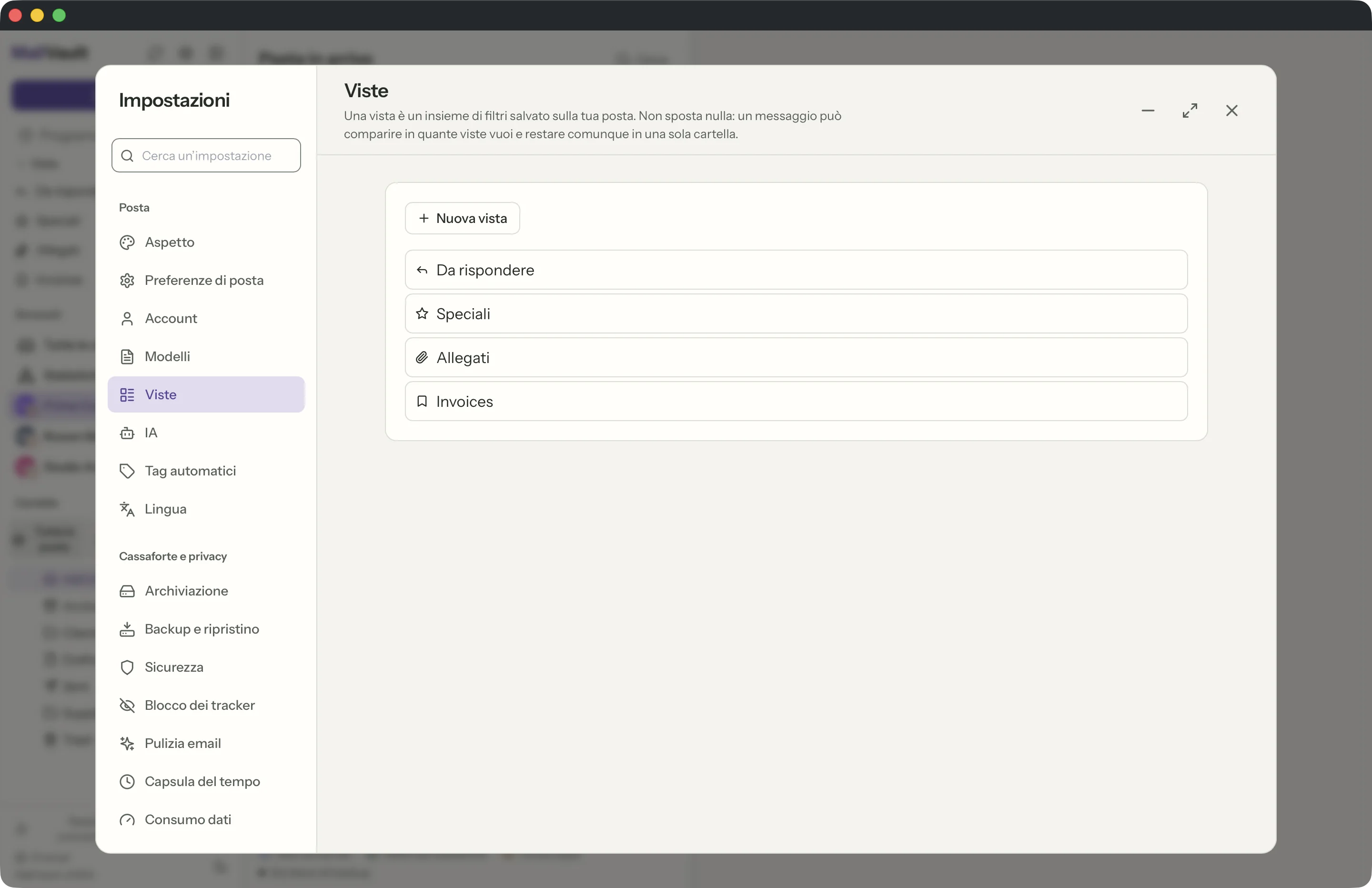Image resolution: width=1372 pixels, height=888 pixels.
Task: Click the plus icon on Nuova vista
Action: (423, 218)
